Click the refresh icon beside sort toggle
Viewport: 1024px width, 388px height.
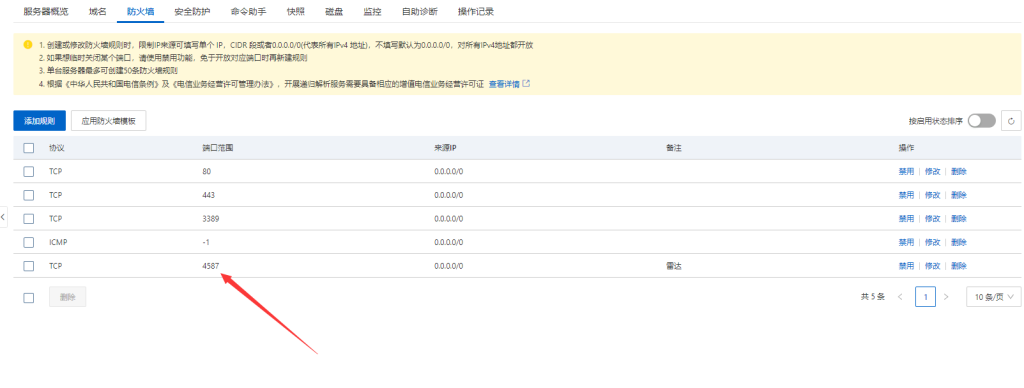point(1011,121)
